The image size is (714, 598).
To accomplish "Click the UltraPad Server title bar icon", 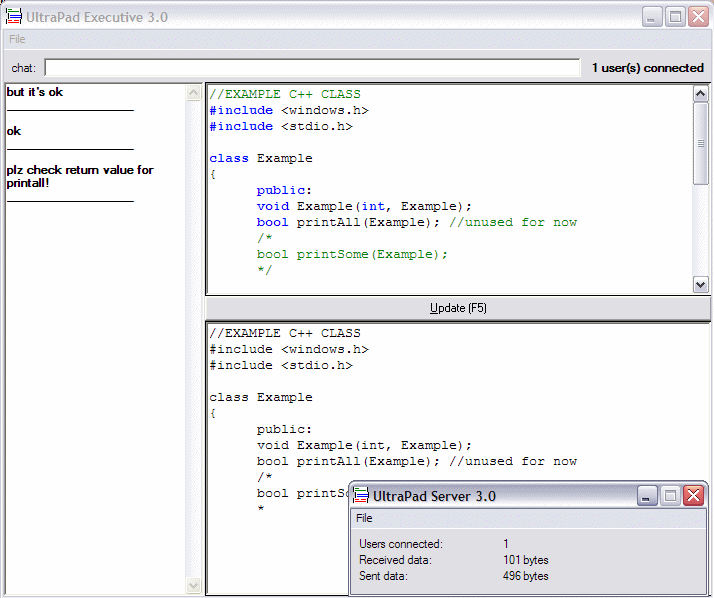I will point(361,495).
